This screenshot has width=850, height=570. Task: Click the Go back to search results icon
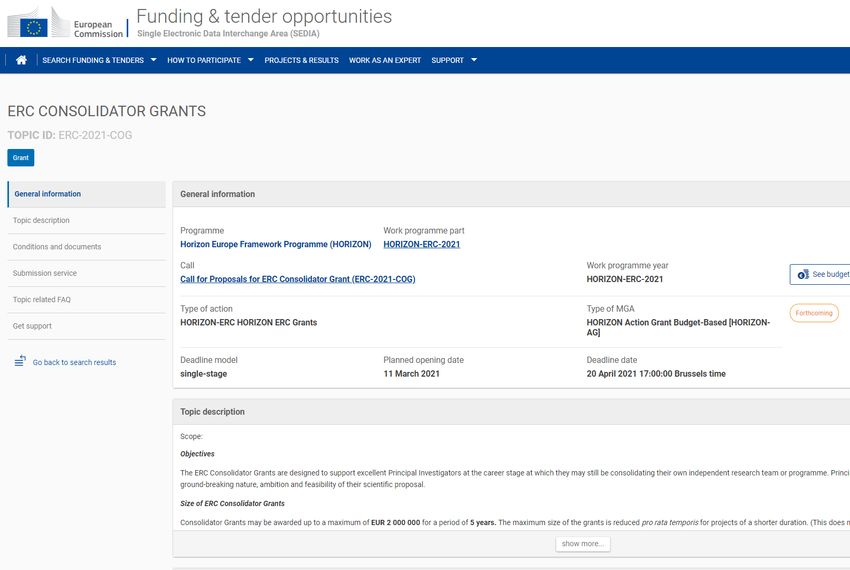click(x=20, y=361)
